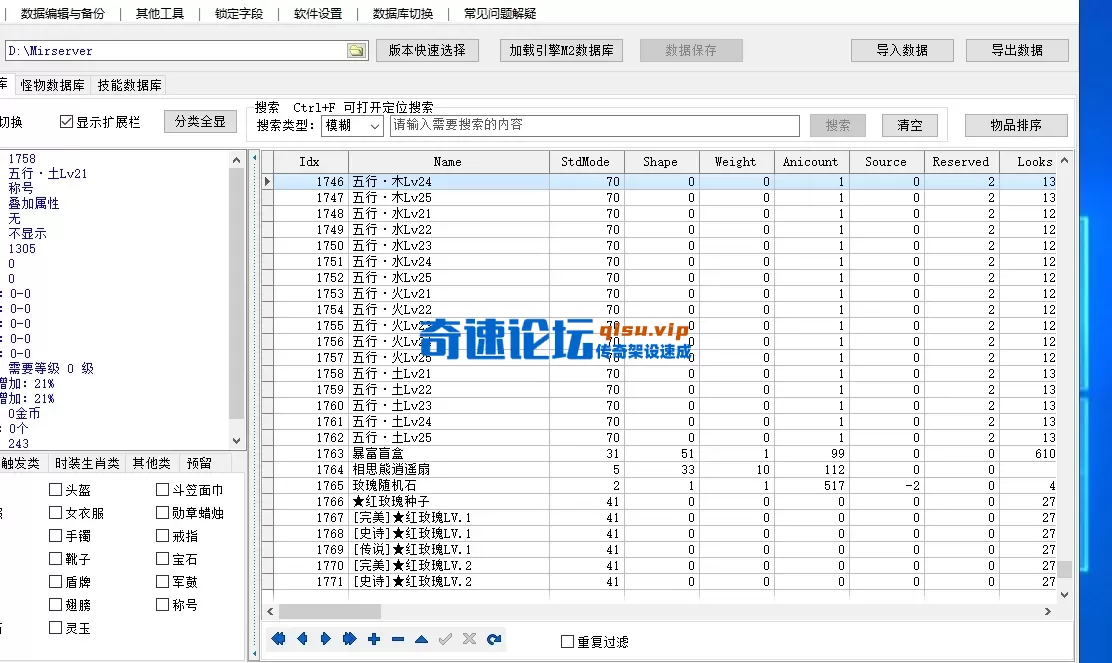Jump to the last record

350,638
